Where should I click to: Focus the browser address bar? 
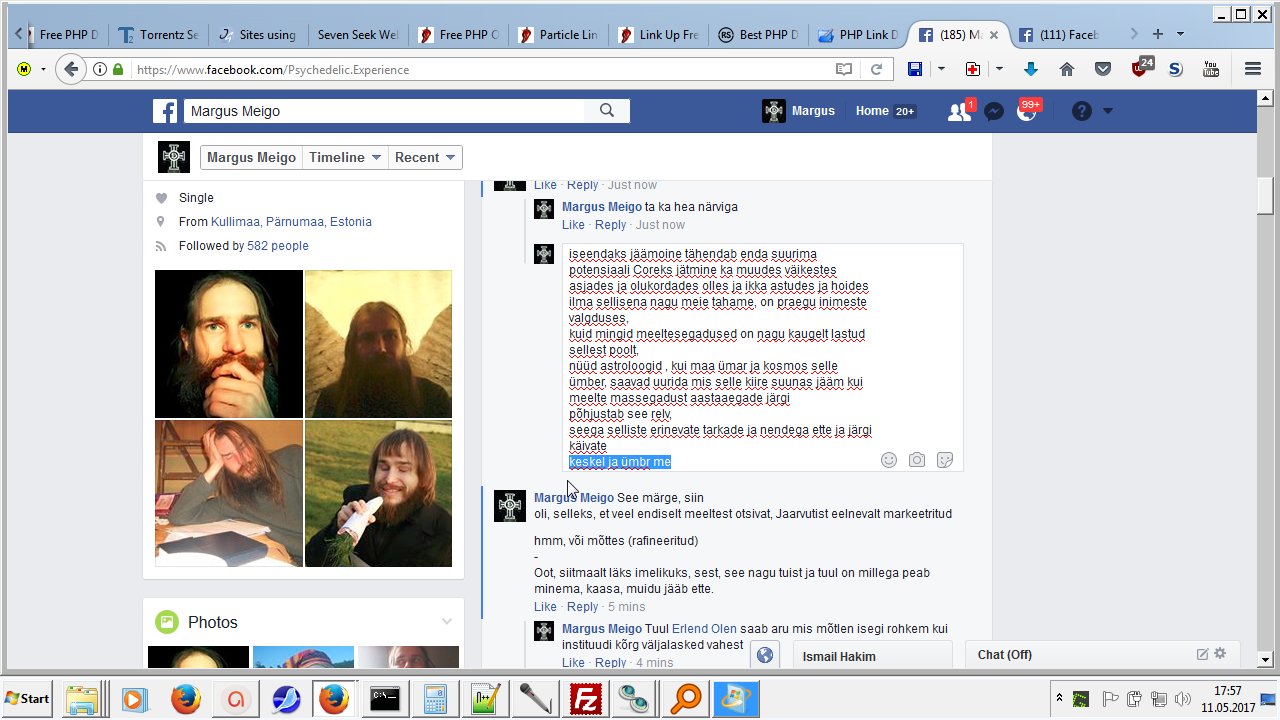[x=480, y=69]
